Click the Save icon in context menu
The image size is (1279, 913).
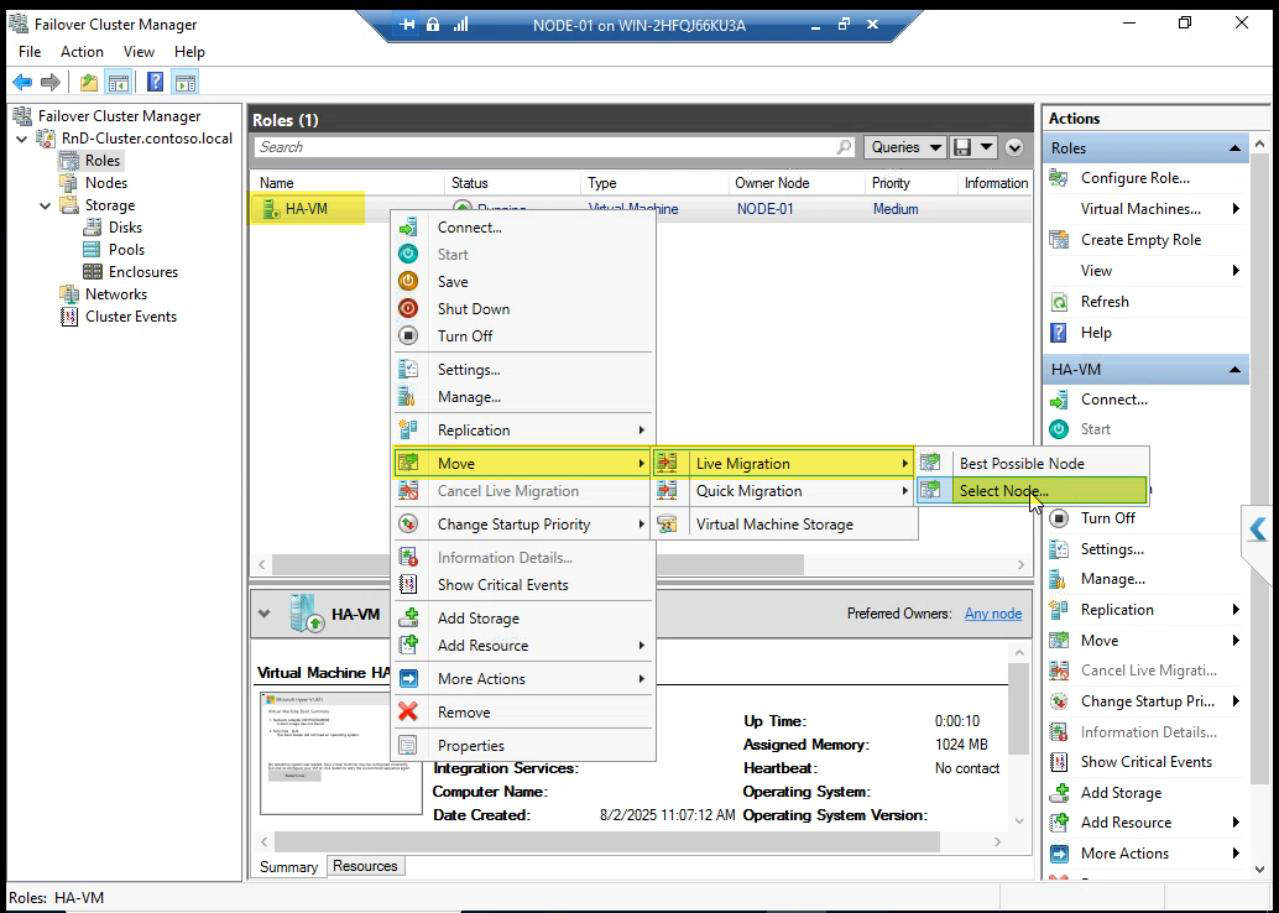(x=408, y=281)
